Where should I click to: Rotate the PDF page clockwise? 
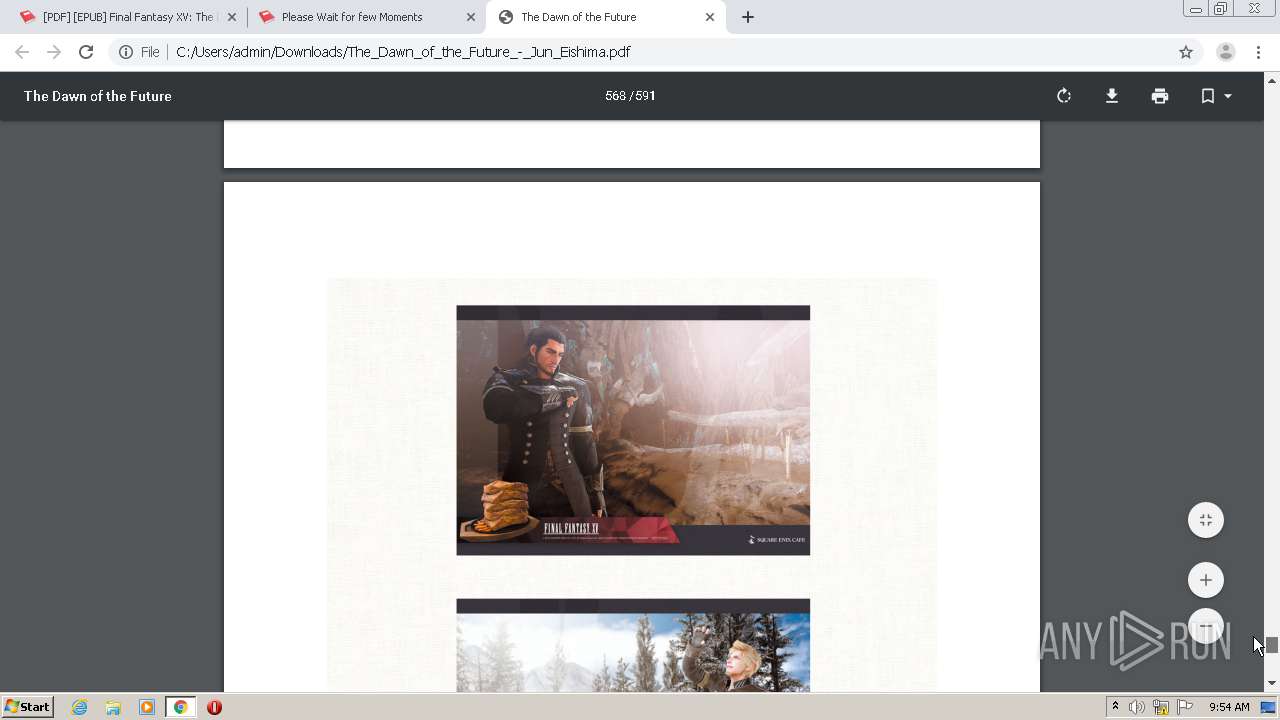tap(1064, 96)
